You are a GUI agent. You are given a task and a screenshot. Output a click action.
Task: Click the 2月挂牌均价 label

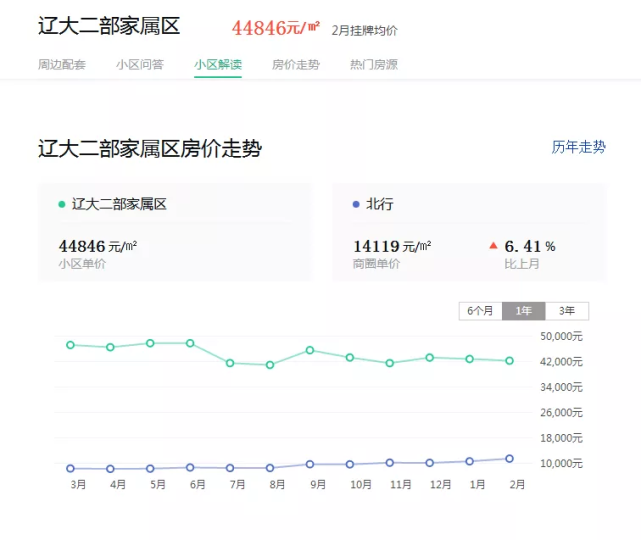pyautogui.click(x=364, y=31)
